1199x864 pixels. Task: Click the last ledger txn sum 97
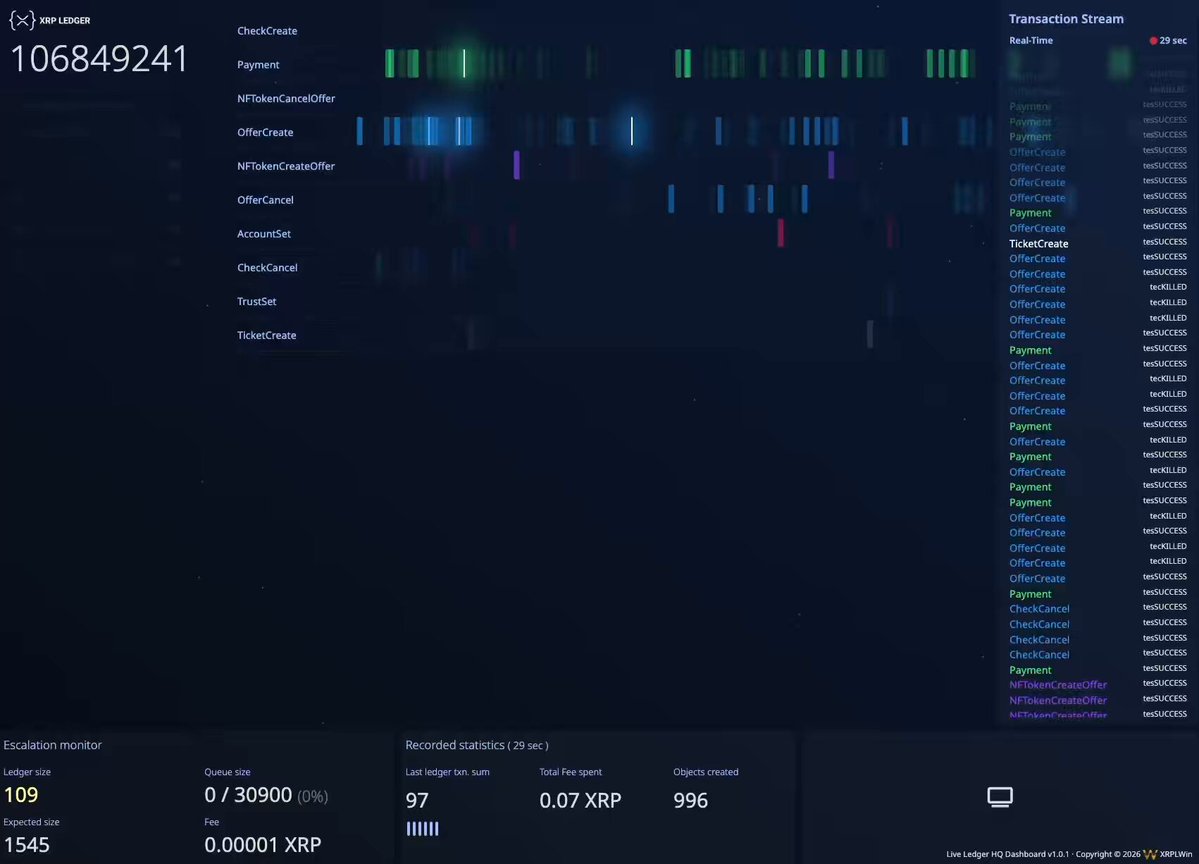(x=417, y=800)
